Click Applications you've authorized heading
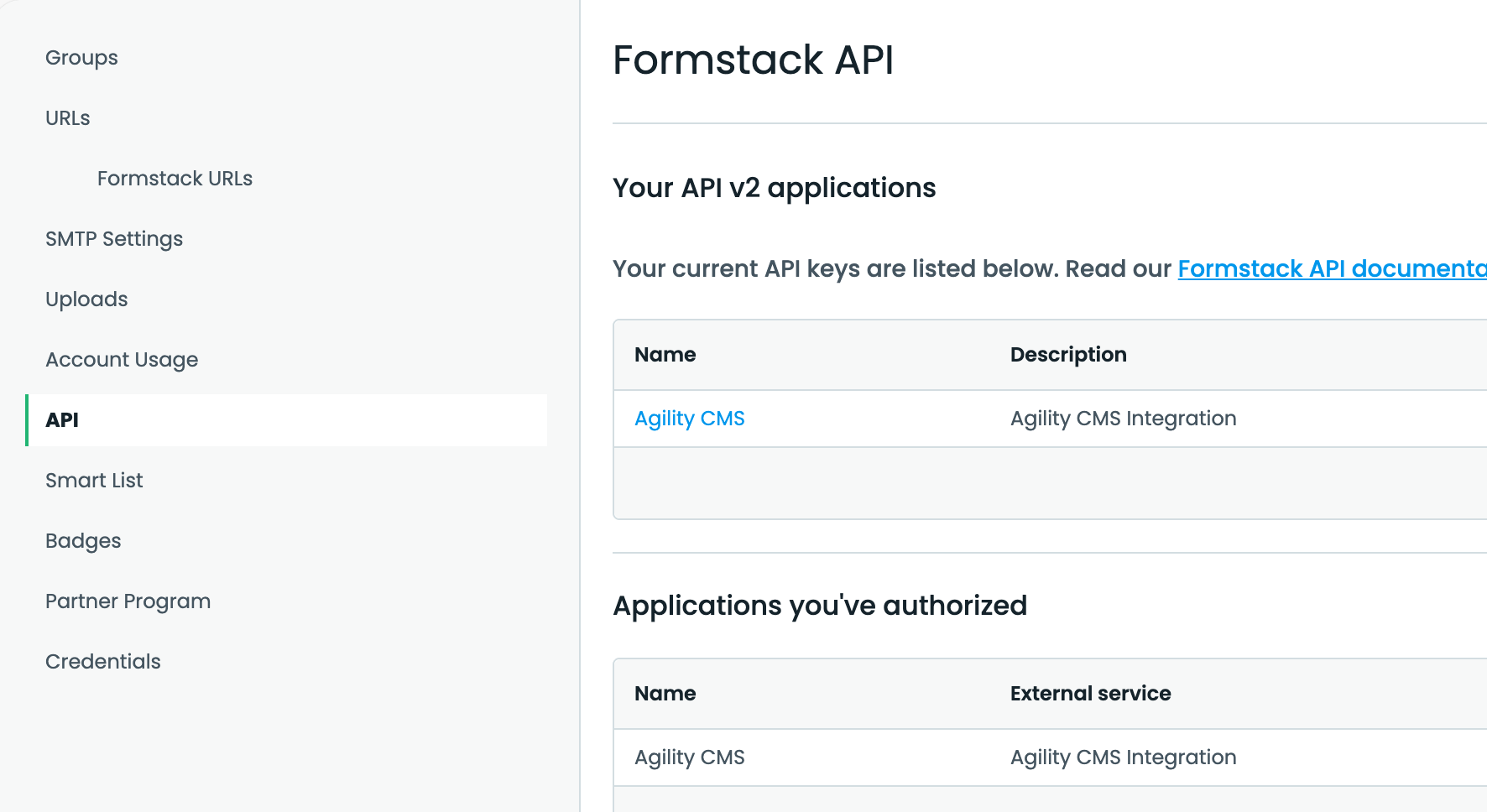Viewport: 1487px width, 812px height. coord(820,606)
